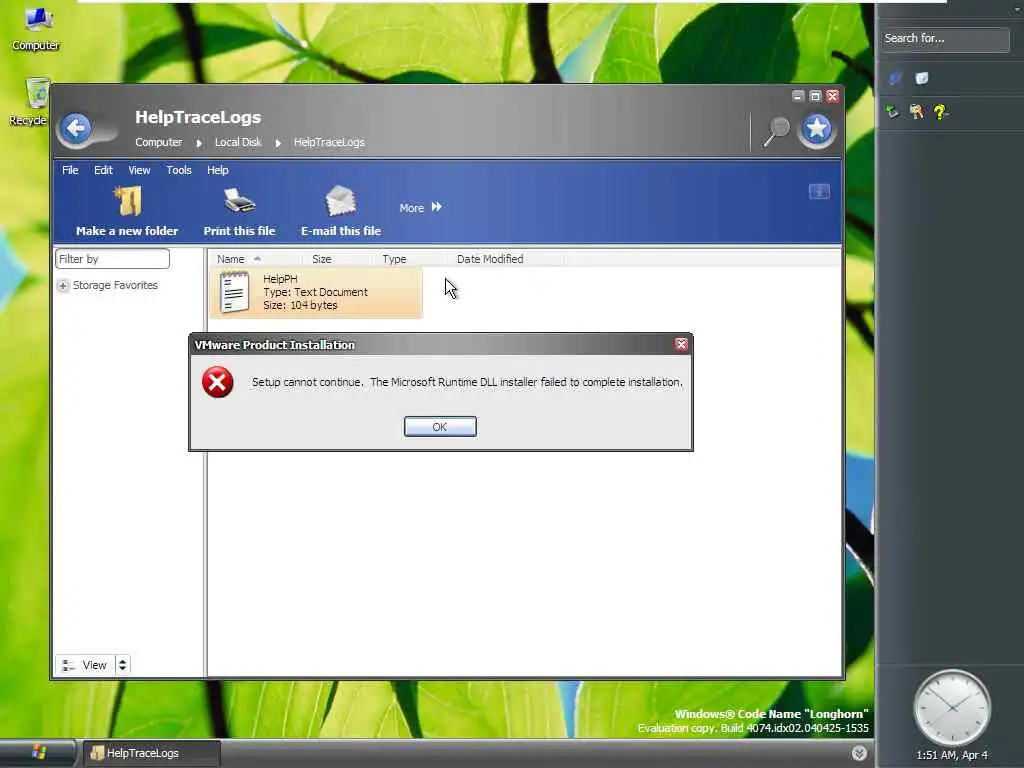Minimize the HelpTraceLogs window
The height and width of the screenshot is (768, 1024).
(797, 96)
